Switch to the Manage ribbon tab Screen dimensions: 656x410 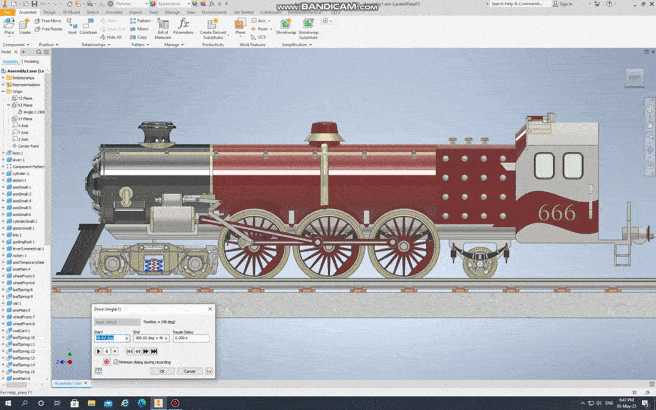pyautogui.click(x=172, y=12)
